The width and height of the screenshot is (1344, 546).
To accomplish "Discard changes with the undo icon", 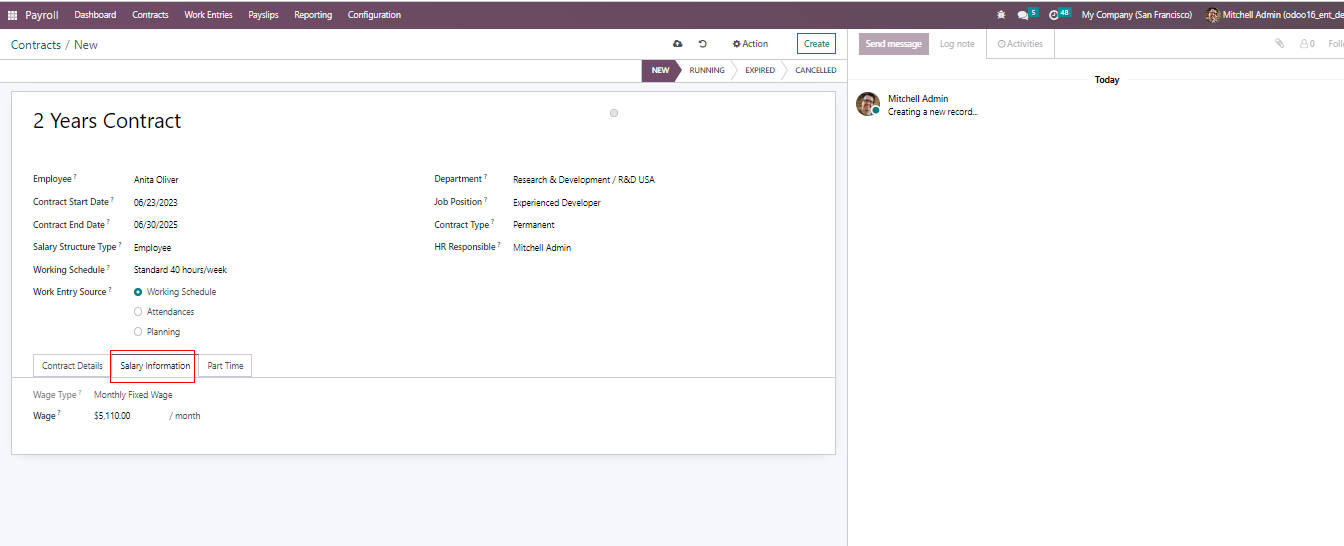I will [703, 44].
